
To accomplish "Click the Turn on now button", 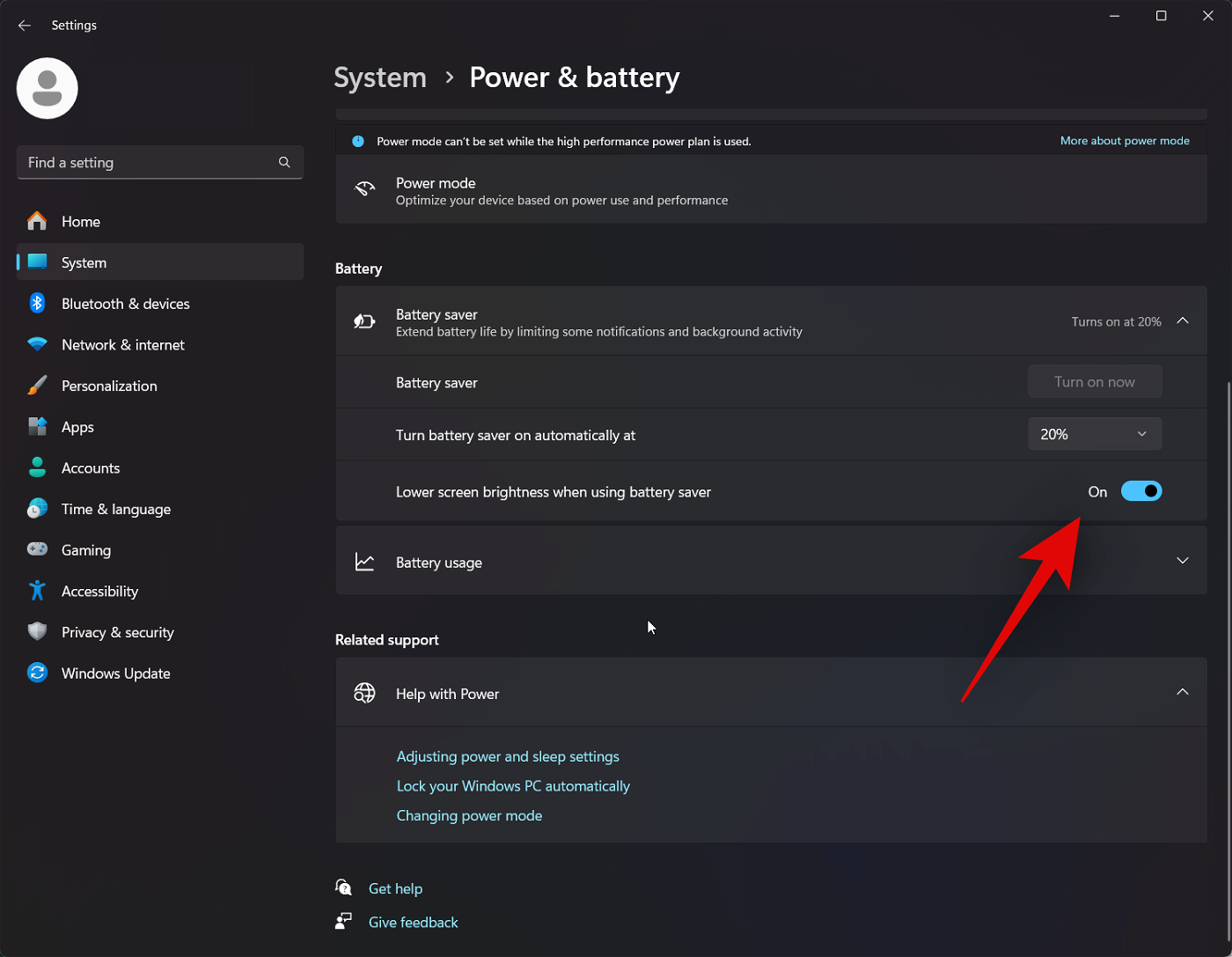I will [x=1095, y=382].
